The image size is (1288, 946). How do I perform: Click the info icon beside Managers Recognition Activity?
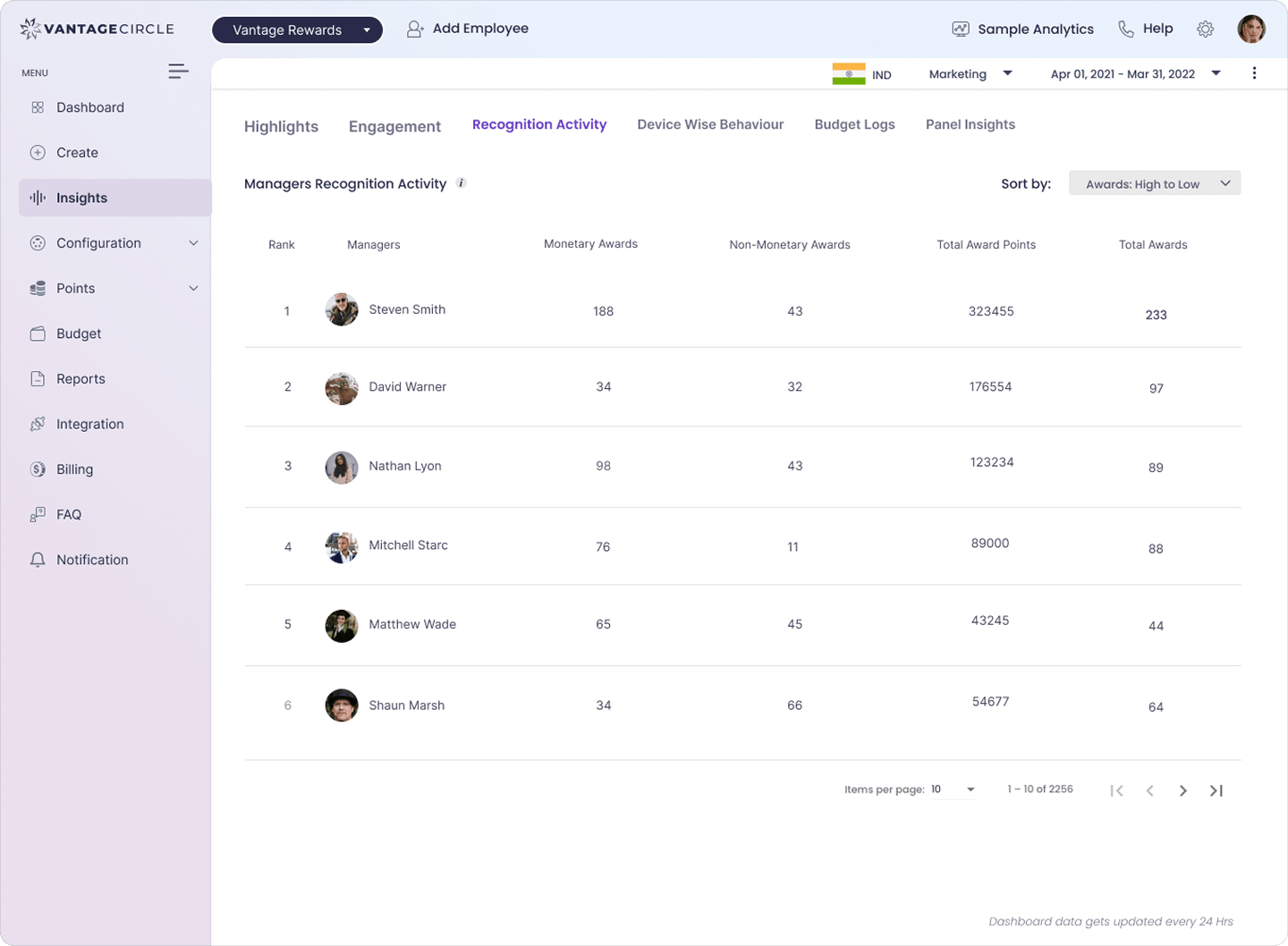[x=462, y=182]
